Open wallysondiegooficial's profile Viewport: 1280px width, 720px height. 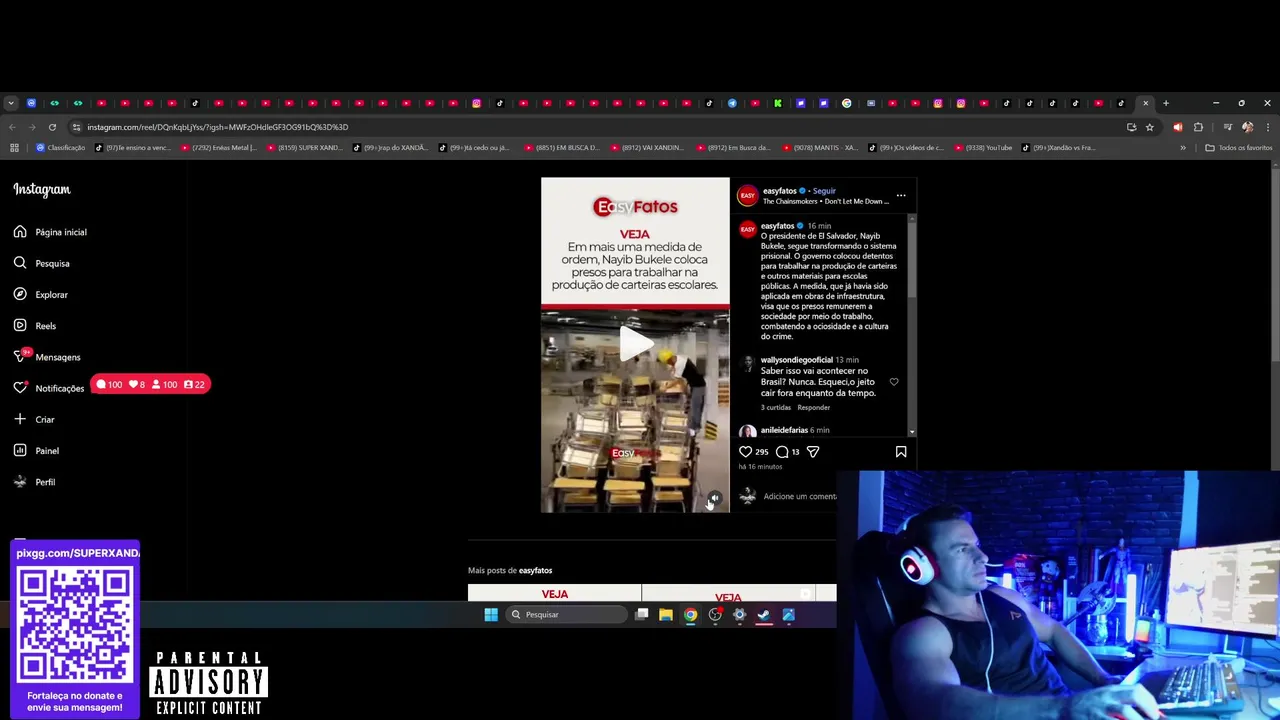point(796,360)
